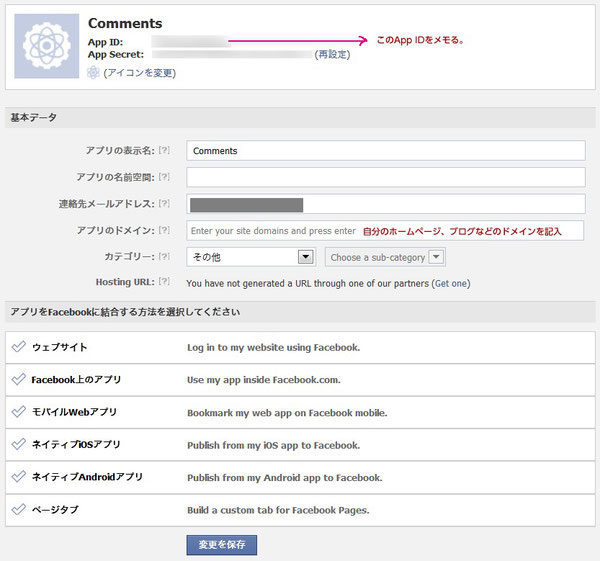
Task: Toggle the Facebook上のアプリ checkmark
Action: [x=18, y=379]
